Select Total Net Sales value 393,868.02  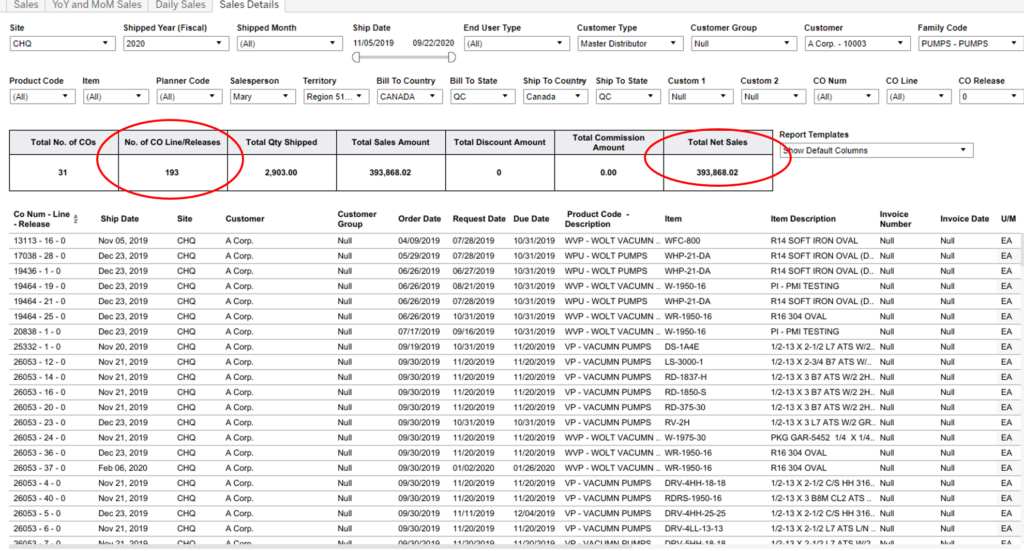point(717,172)
